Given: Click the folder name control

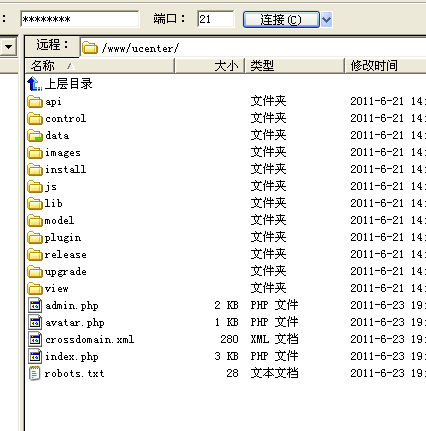Looking at the screenshot, I should tap(66, 119).
